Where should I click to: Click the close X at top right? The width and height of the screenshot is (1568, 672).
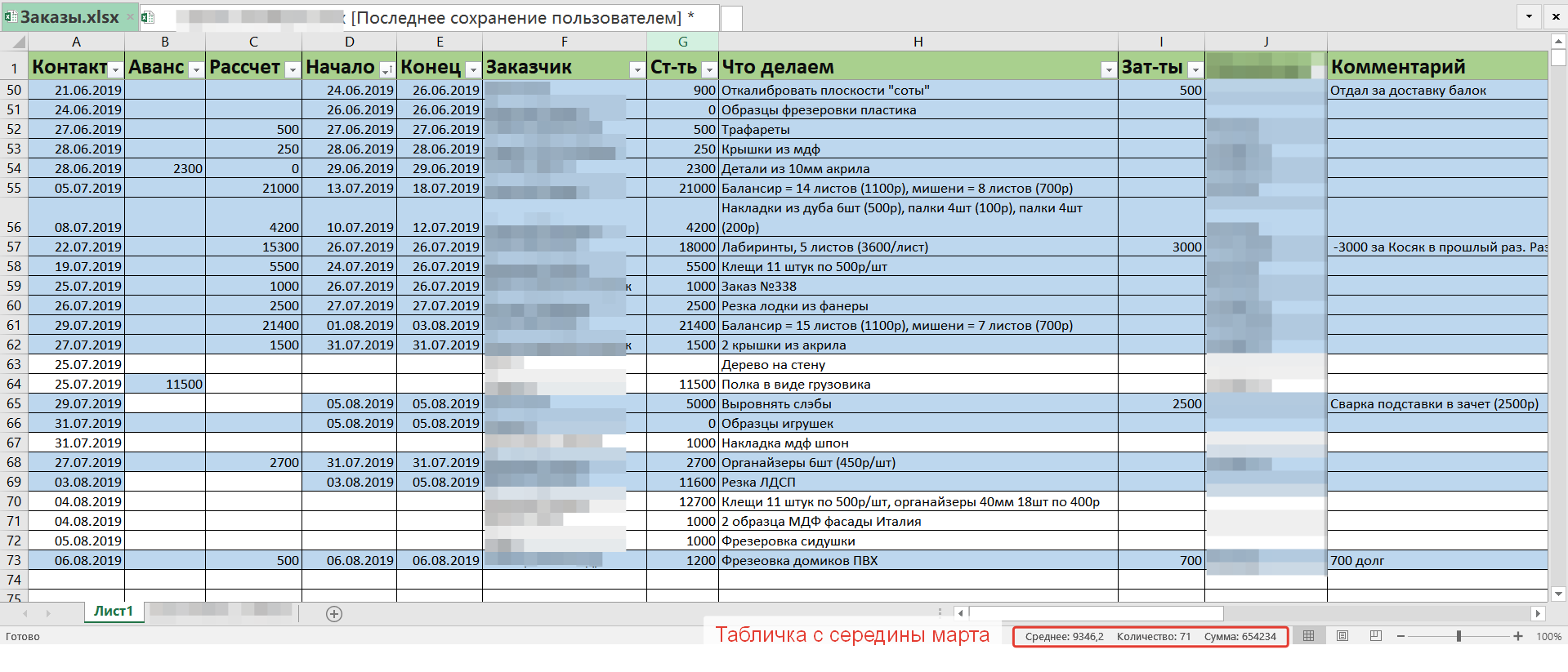point(1556,16)
